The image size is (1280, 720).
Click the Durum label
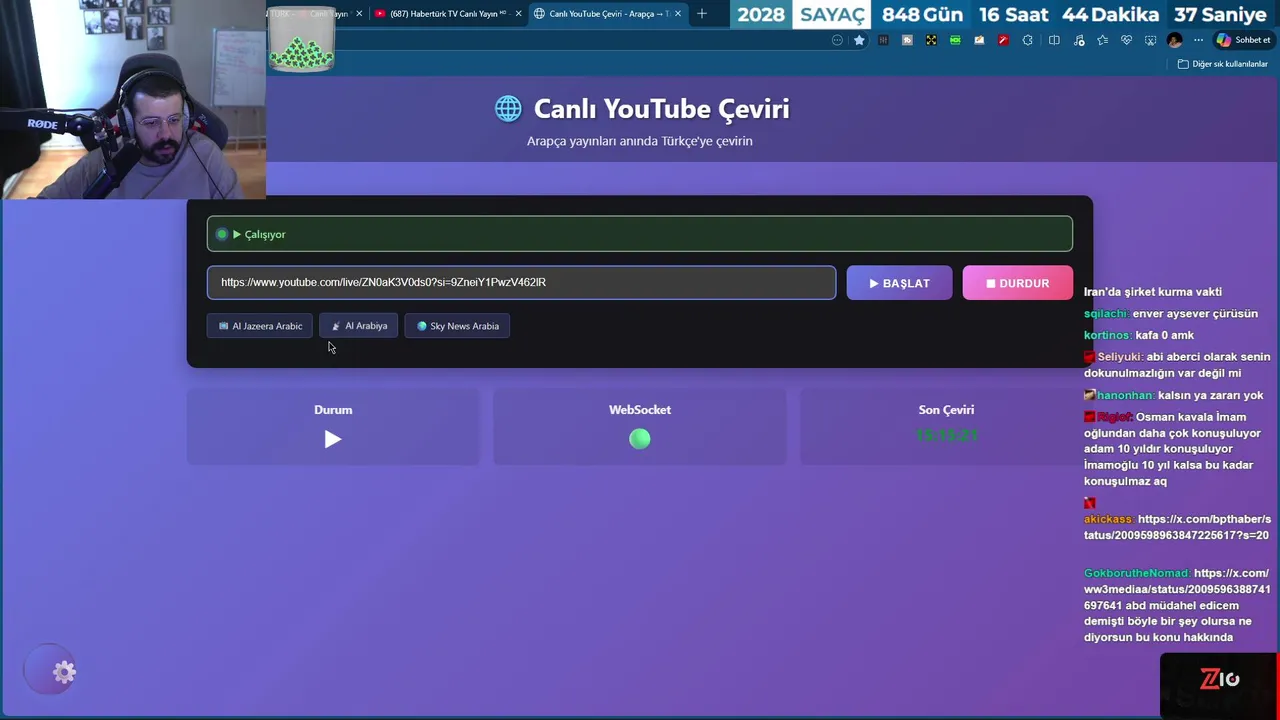pyautogui.click(x=333, y=410)
